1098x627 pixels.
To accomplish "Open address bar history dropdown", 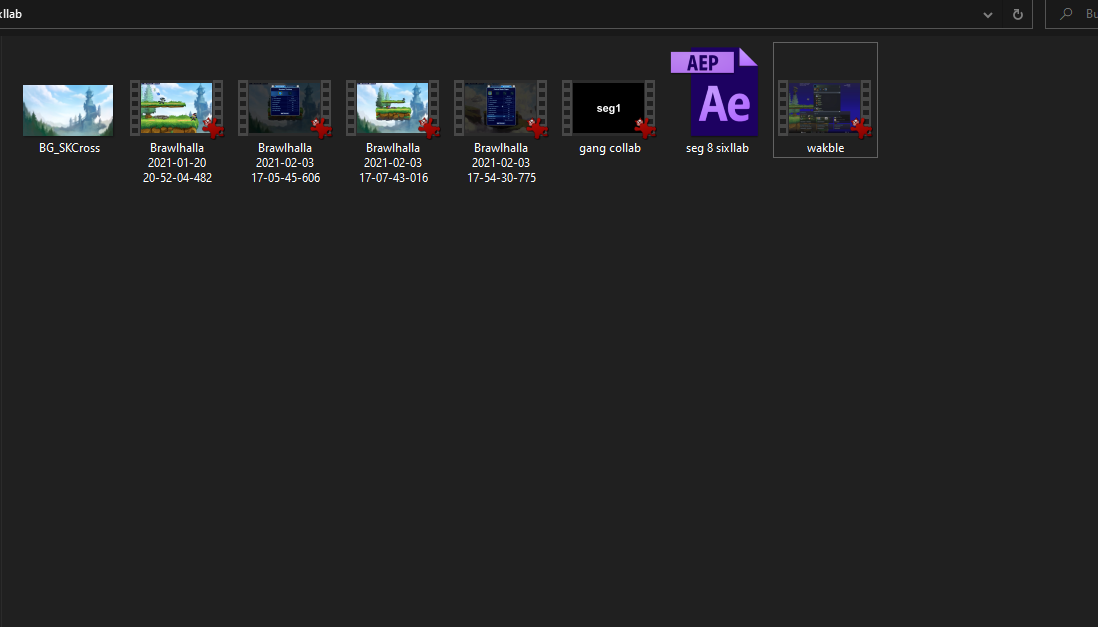I will (987, 15).
